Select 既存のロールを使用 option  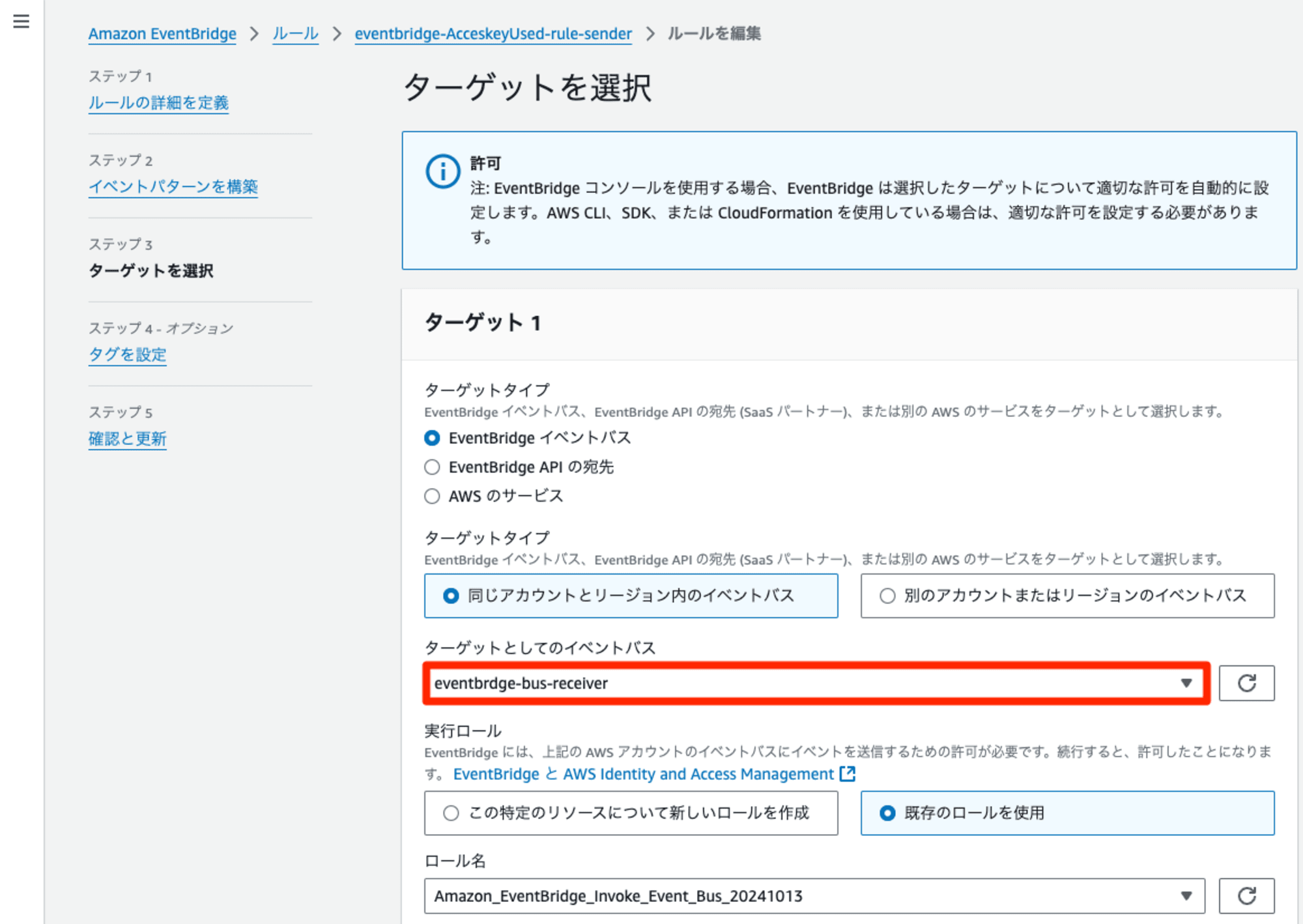tap(1067, 813)
